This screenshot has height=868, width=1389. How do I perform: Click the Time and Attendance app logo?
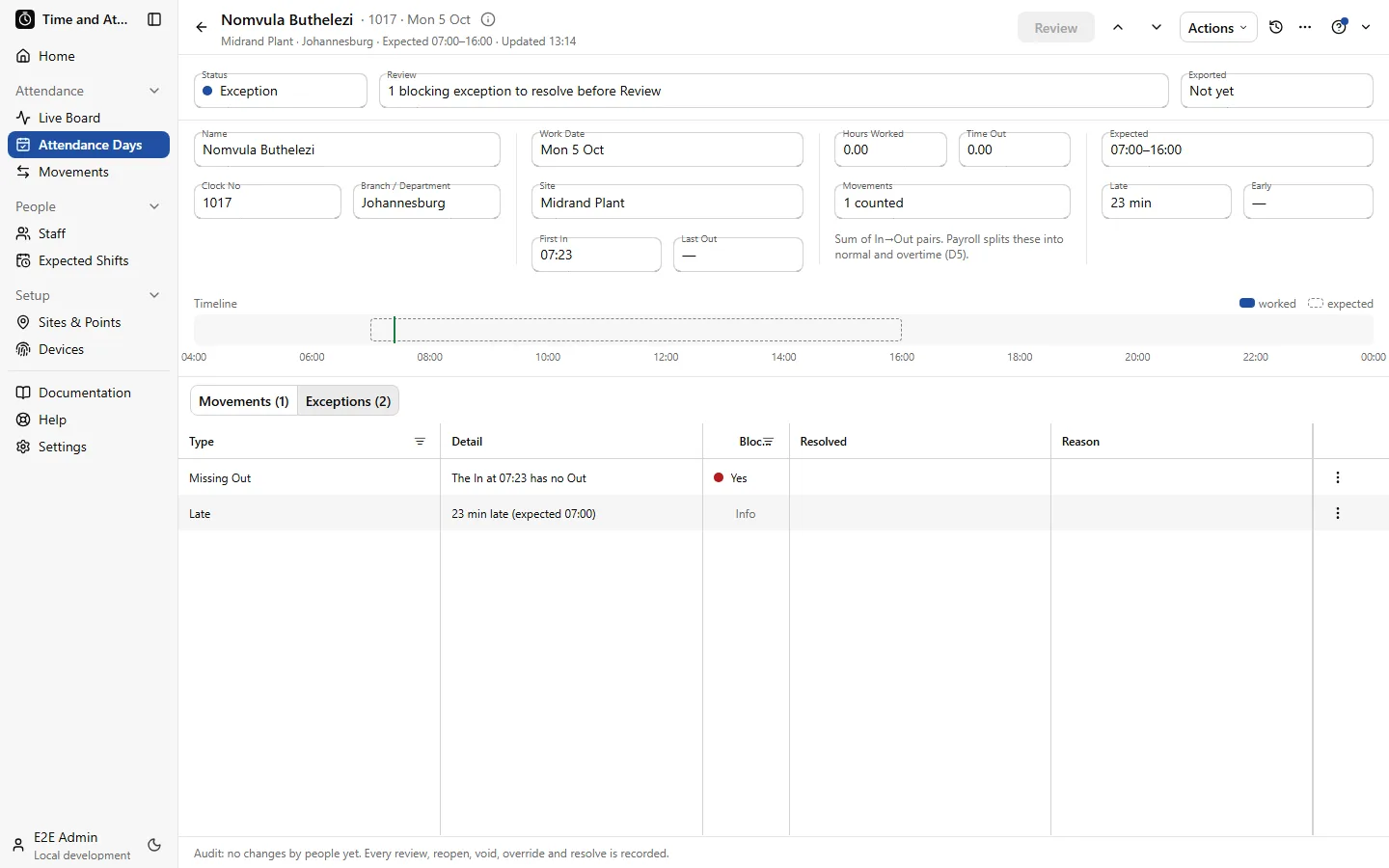[x=25, y=19]
